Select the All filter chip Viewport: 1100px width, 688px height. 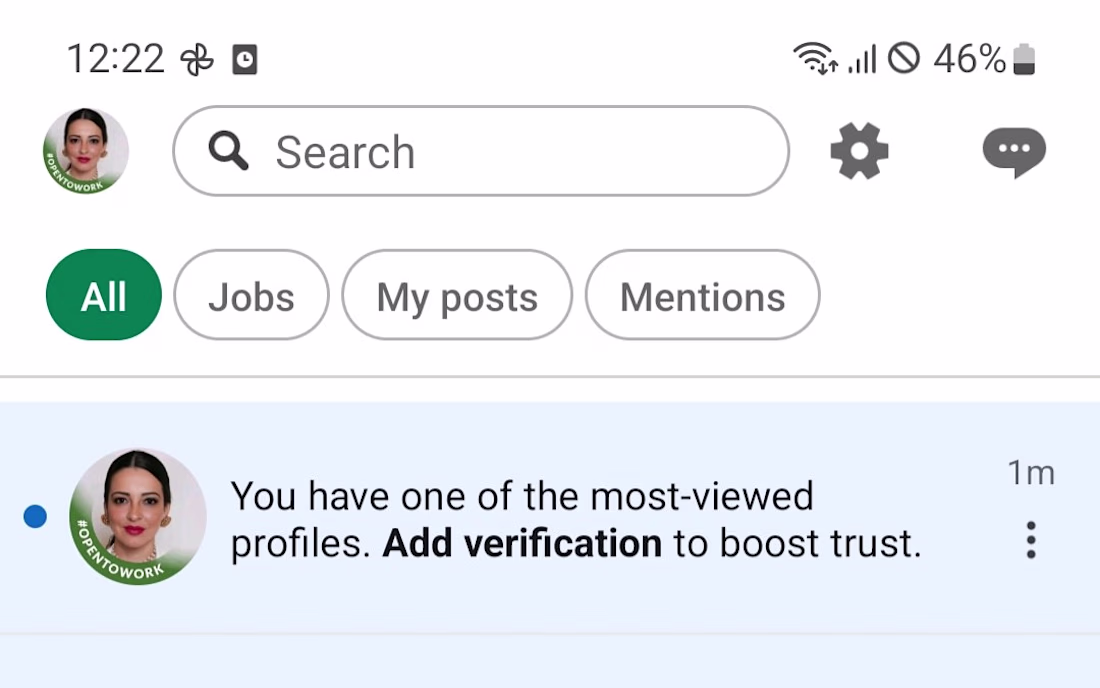click(104, 296)
